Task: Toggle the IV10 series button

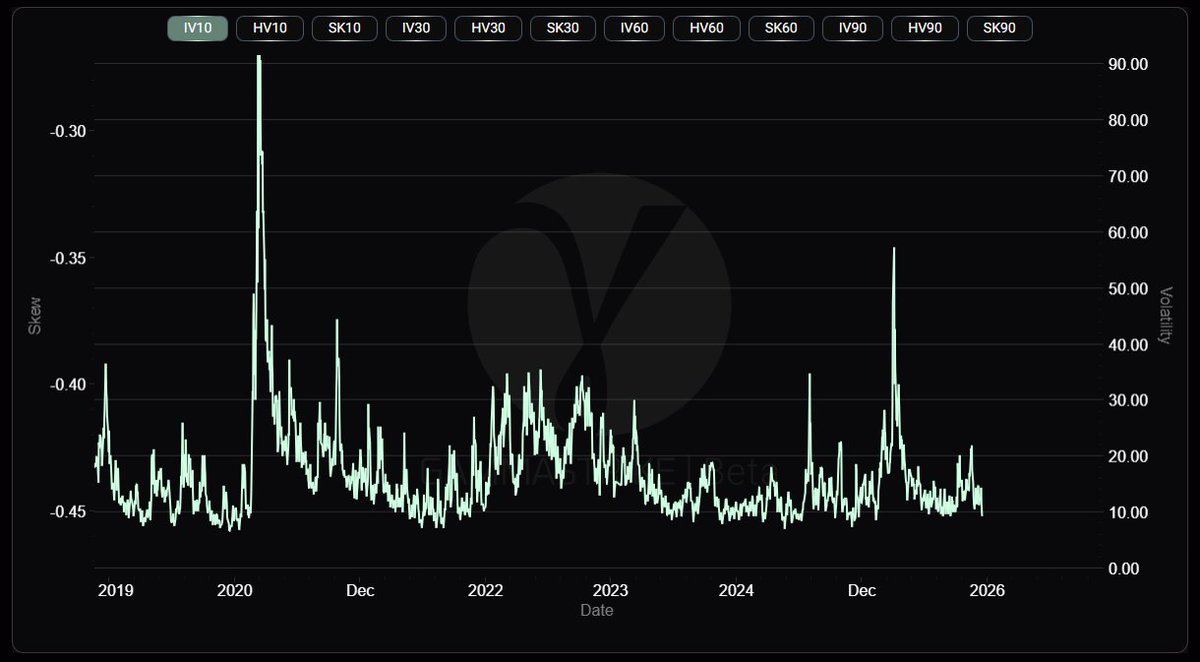Action: click(198, 28)
